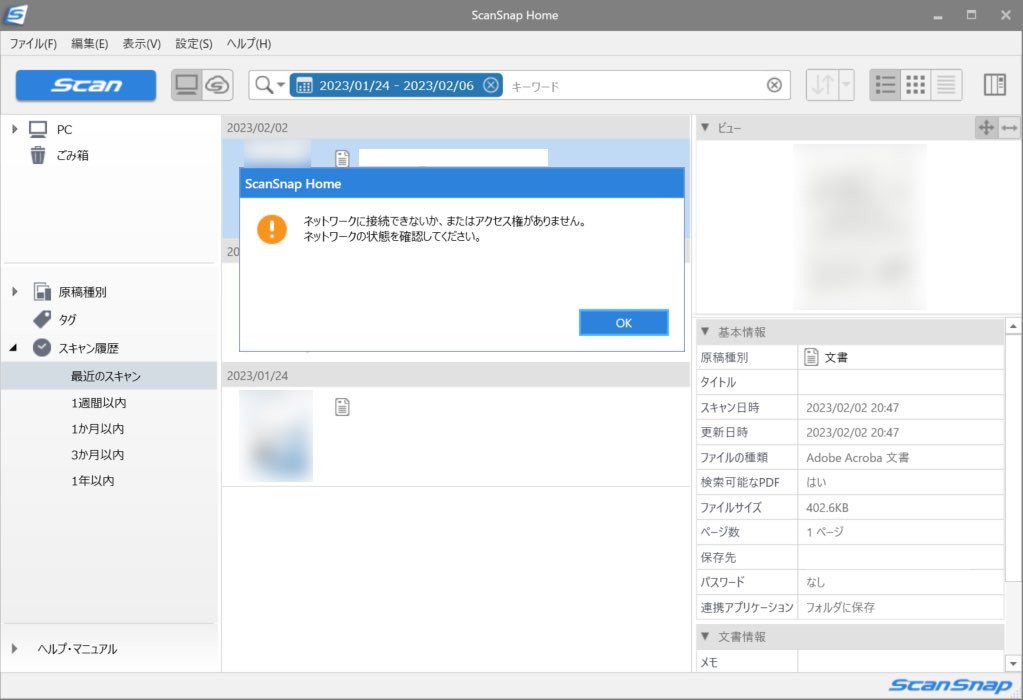Open the ごみ箱 trash icon
1023x700 pixels.
(x=38, y=155)
